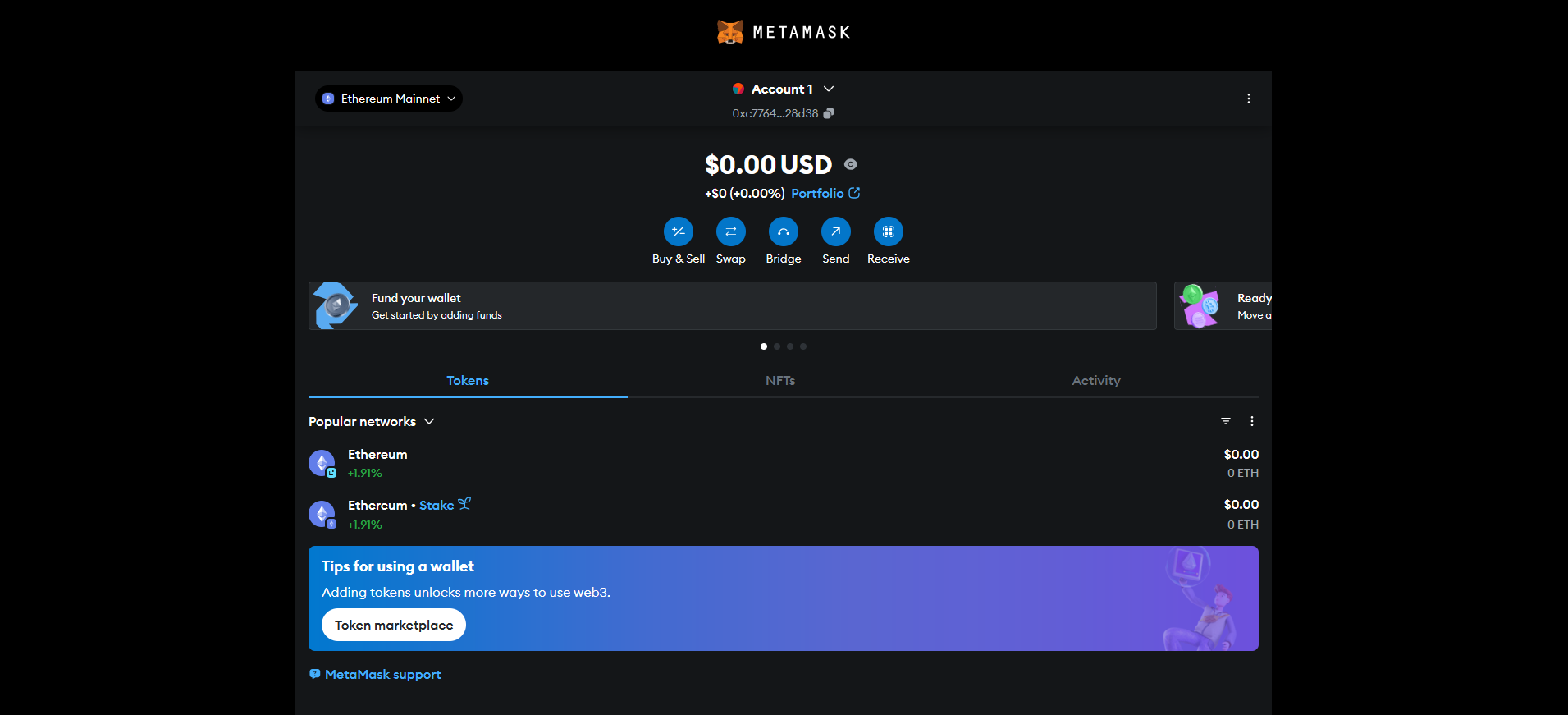Click the MetaMask fox logo

click(x=729, y=32)
